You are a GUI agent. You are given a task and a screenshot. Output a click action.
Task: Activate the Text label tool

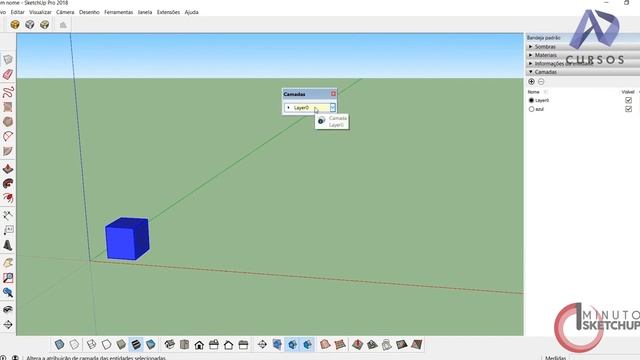point(8,230)
